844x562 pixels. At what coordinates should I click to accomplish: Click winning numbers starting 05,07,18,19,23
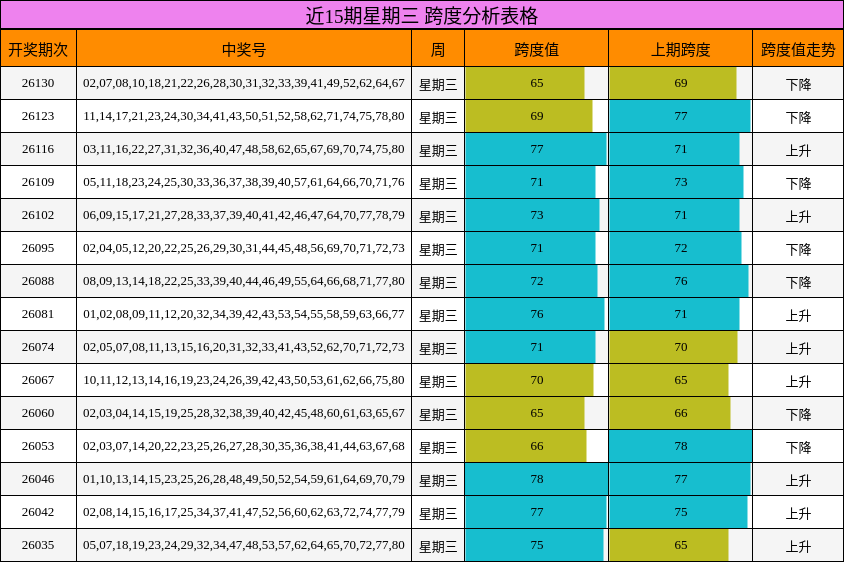244,545
